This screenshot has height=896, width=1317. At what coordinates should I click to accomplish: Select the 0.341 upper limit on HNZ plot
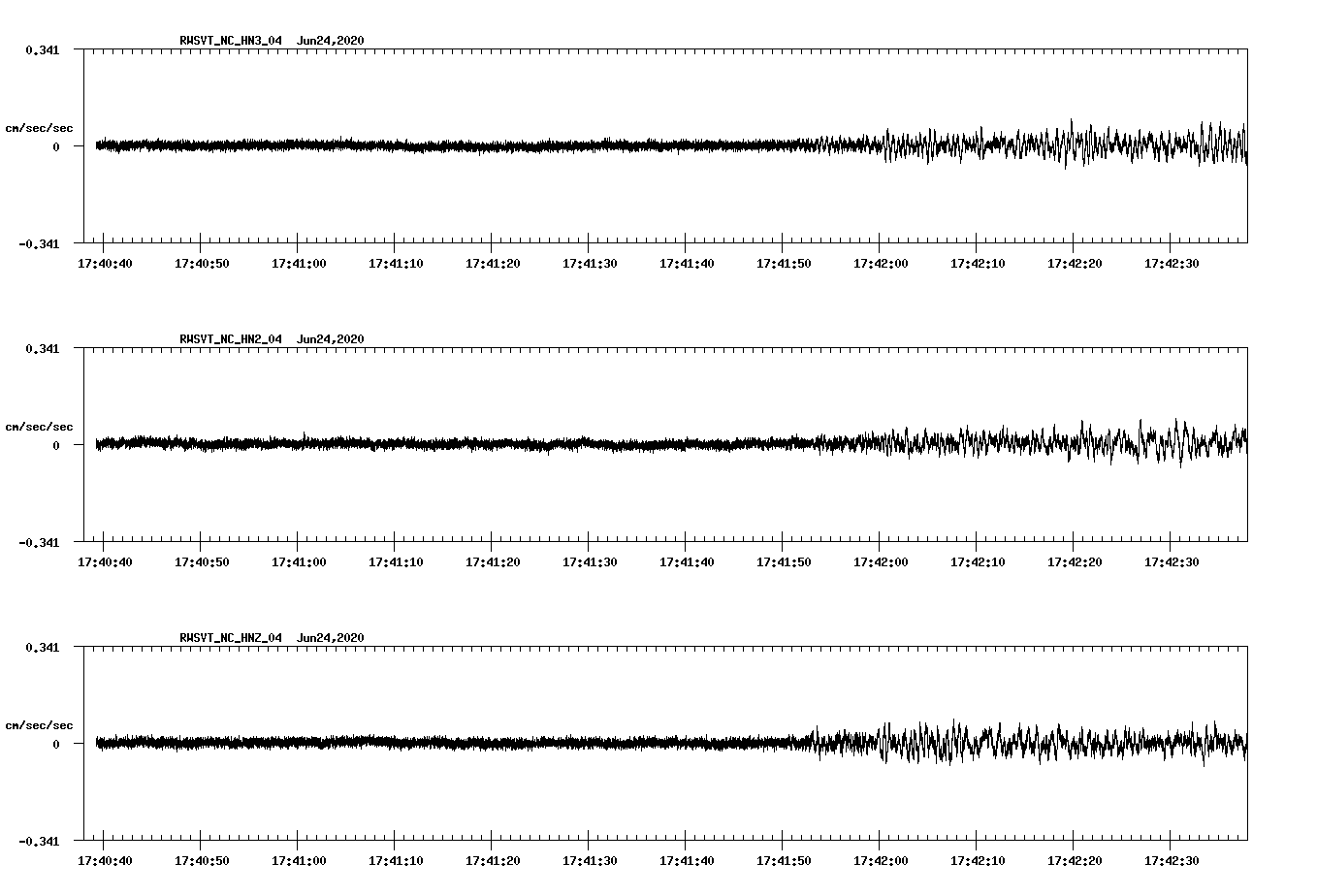coord(42,647)
